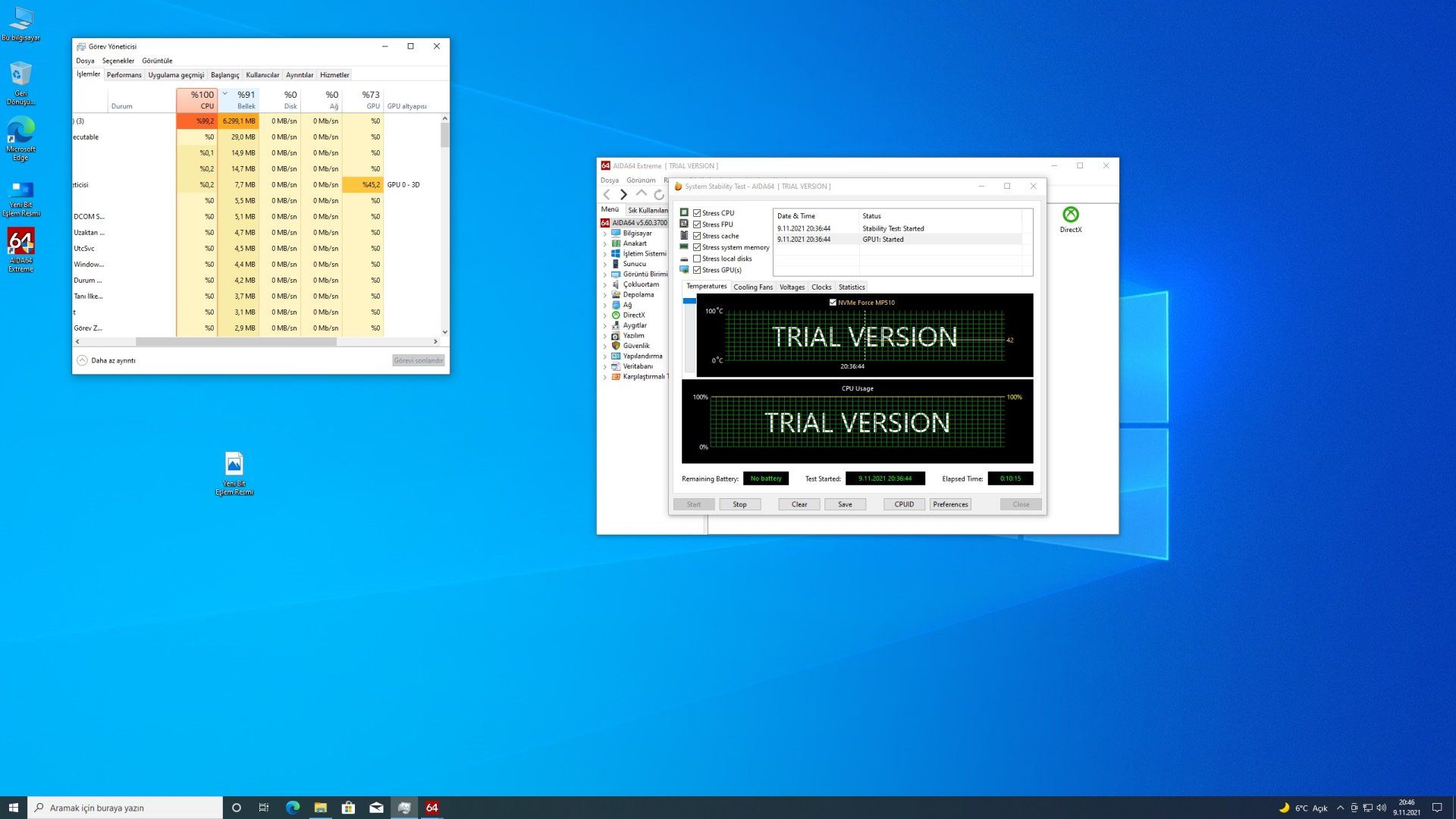This screenshot has width=1456, height=819.
Task: Click the DirectX icon in AIDA64 pane
Action: (1070, 215)
